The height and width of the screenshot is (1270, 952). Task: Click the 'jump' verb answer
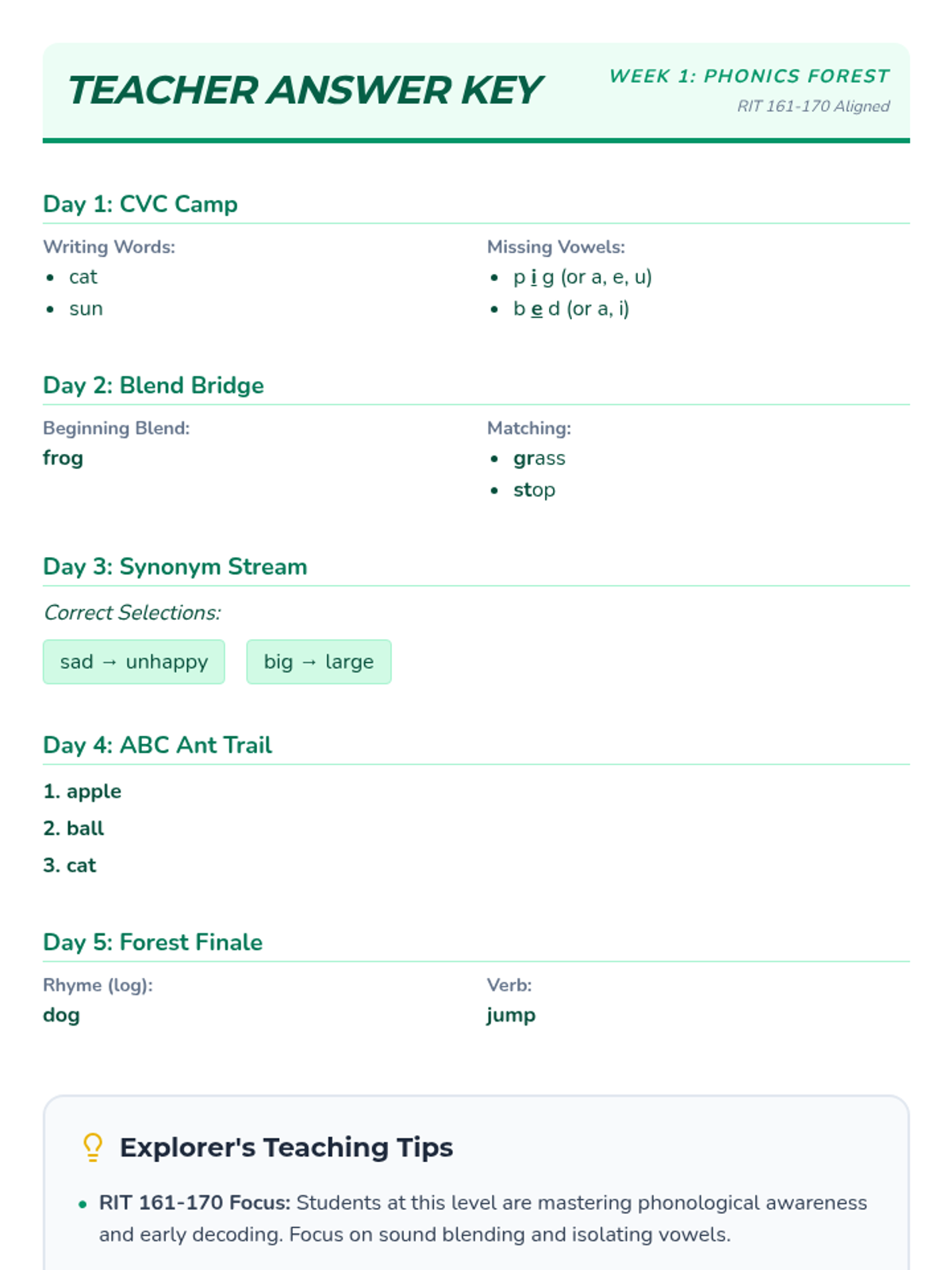pyautogui.click(x=511, y=1015)
